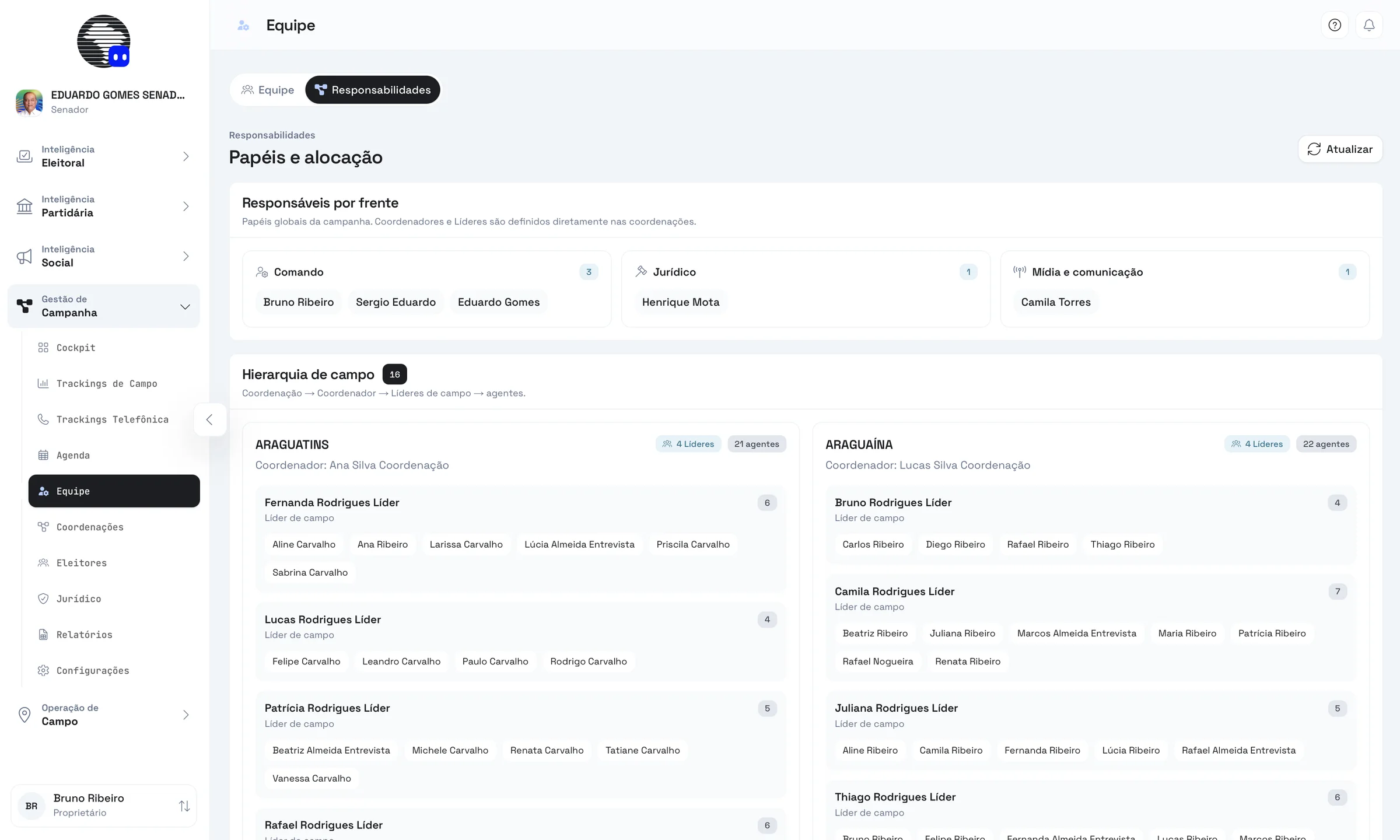Click the Trackings de Campo chart icon

[43, 383]
